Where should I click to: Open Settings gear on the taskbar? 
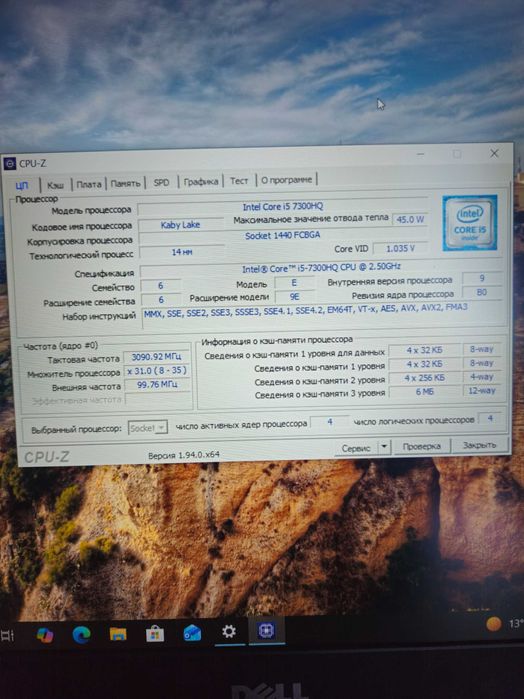pyautogui.click(x=229, y=632)
